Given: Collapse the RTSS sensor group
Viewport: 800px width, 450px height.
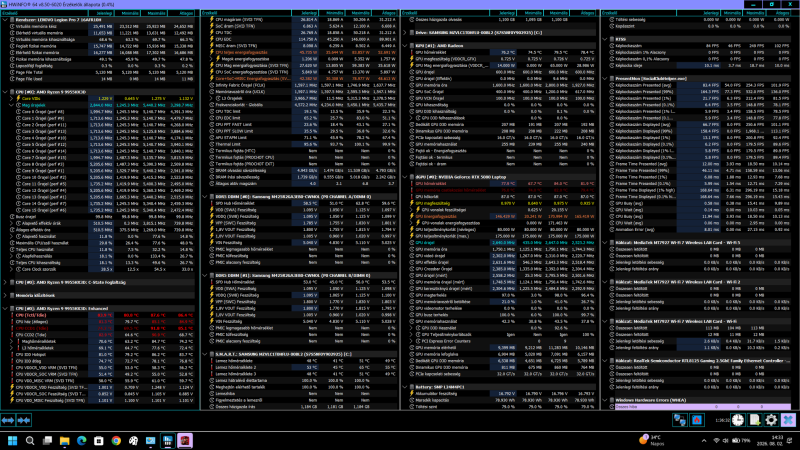Looking at the screenshot, I should (606, 39).
